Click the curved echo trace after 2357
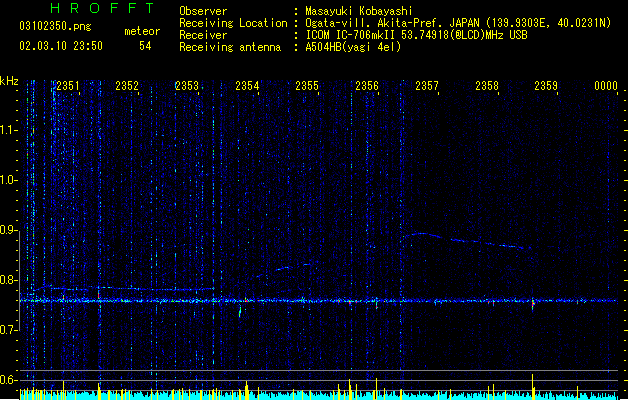 click(x=467, y=241)
